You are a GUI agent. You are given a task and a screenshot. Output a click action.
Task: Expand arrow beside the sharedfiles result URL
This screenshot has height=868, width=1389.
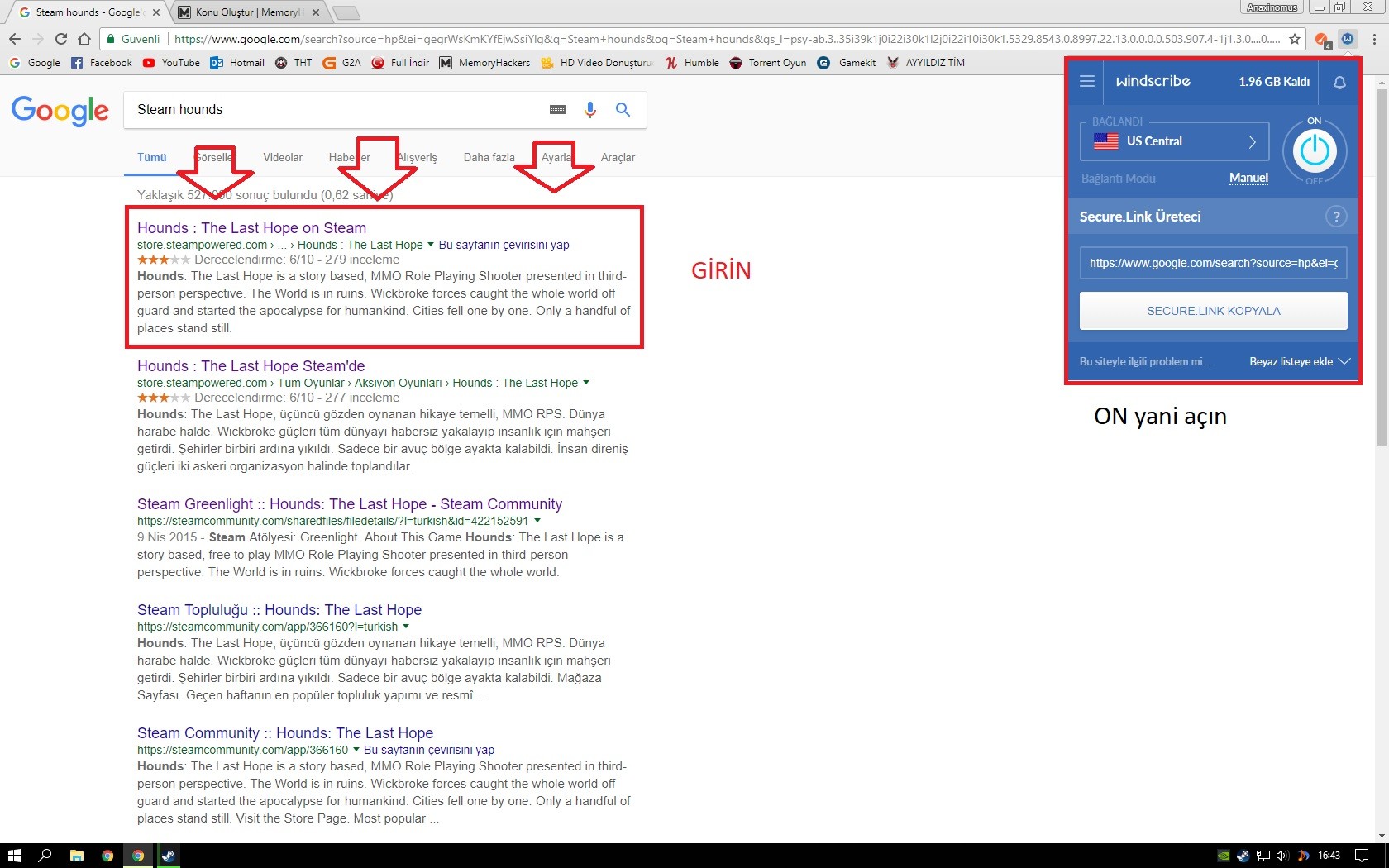pos(537,521)
